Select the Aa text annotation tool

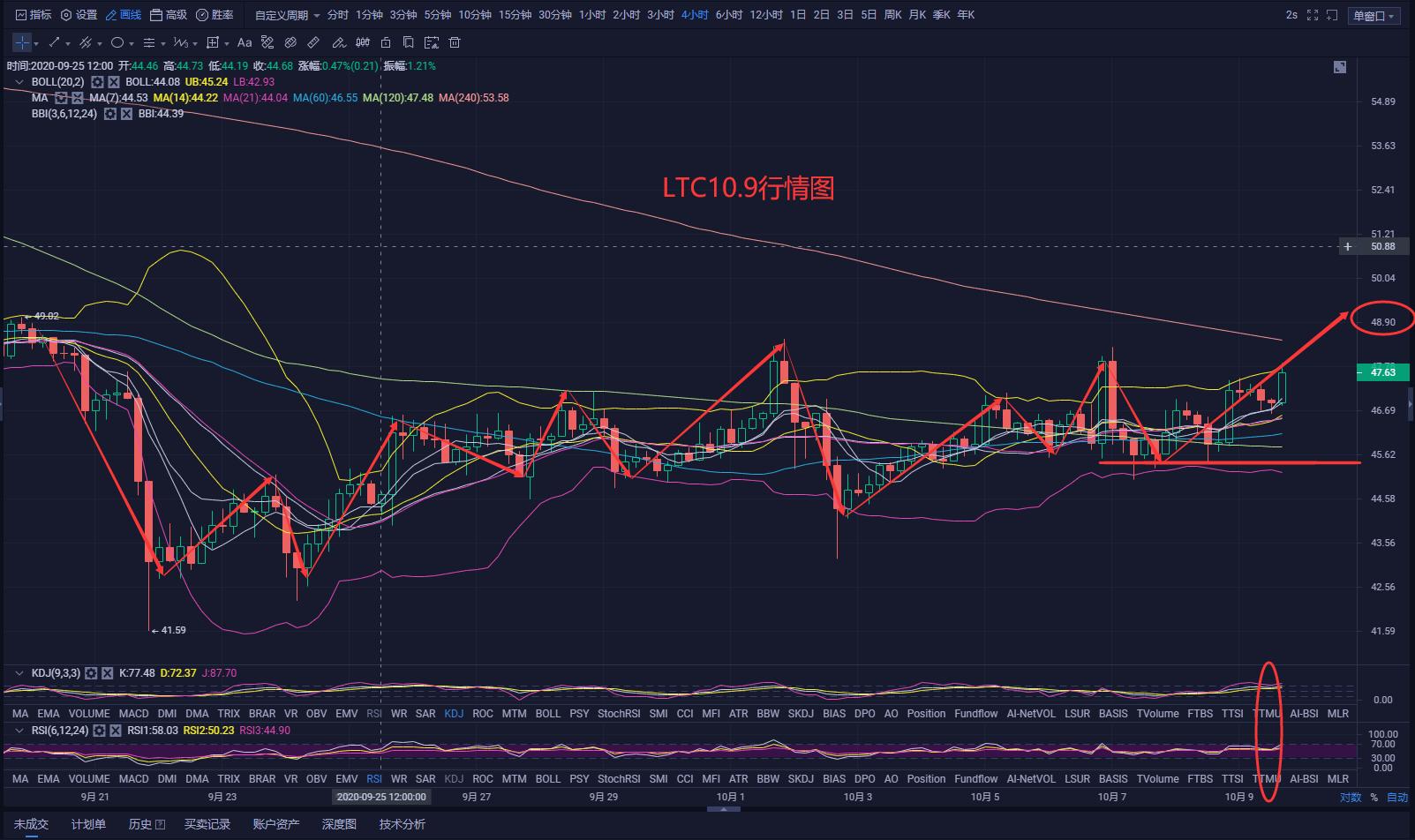point(245,42)
